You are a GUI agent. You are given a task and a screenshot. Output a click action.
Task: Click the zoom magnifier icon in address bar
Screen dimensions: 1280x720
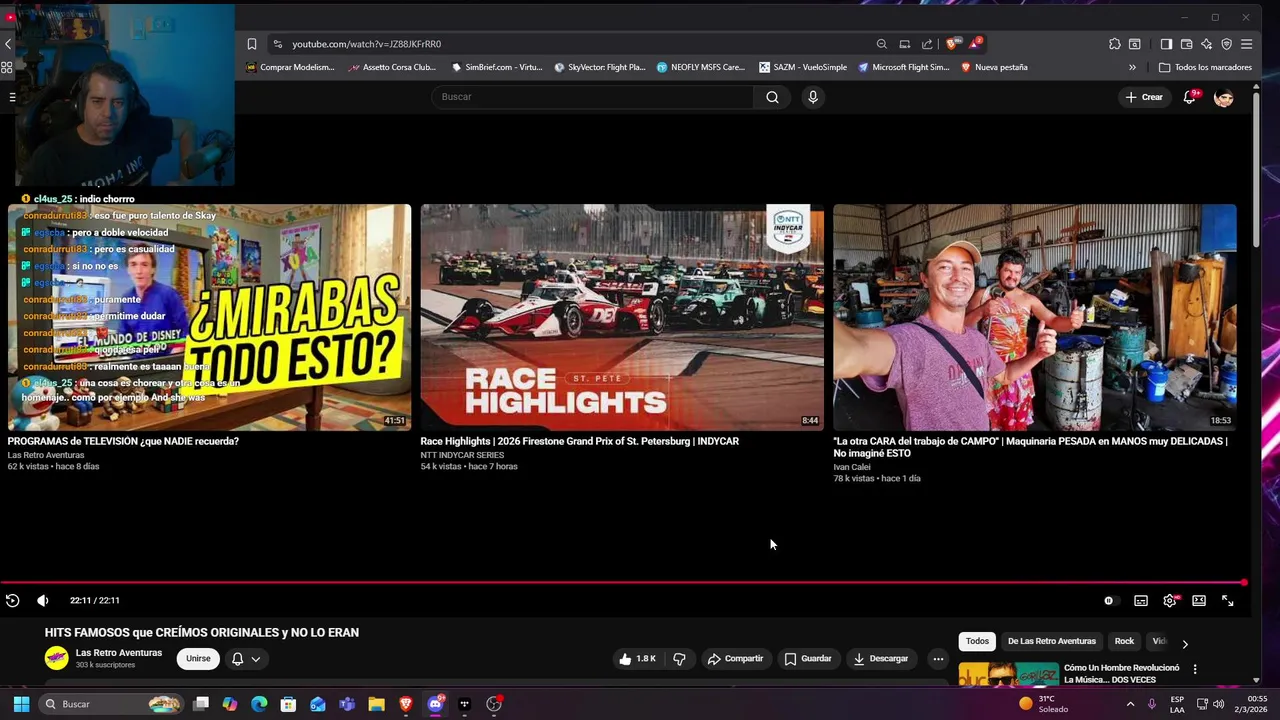click(881, 44)
